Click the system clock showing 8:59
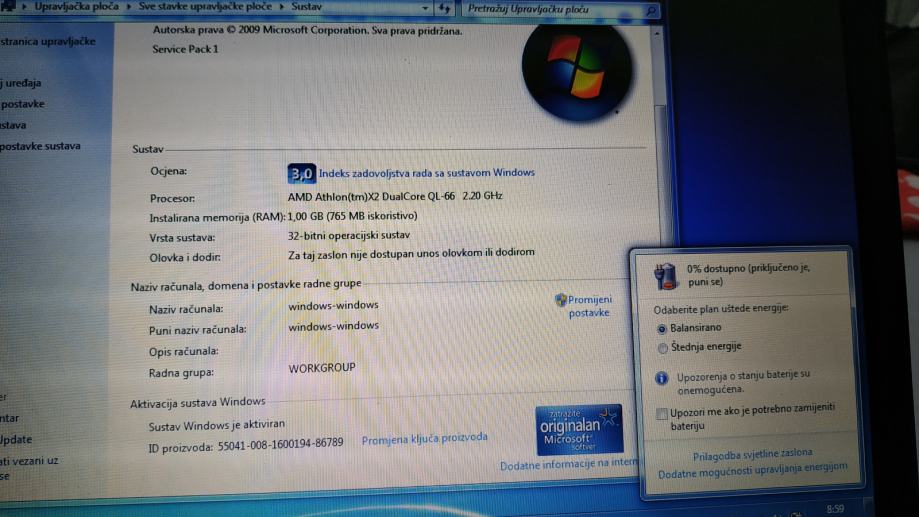This screenshot has height=517, width=919. coord(835,508)
